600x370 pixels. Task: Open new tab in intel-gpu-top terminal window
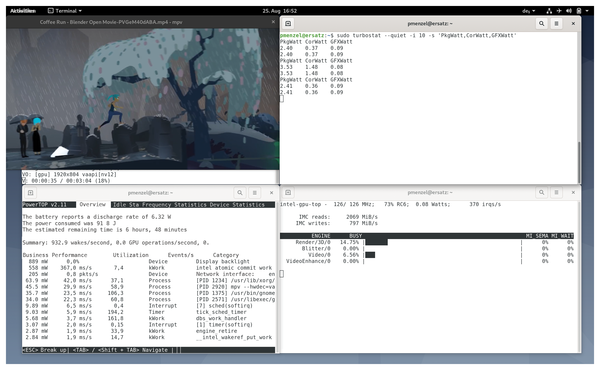288,192
